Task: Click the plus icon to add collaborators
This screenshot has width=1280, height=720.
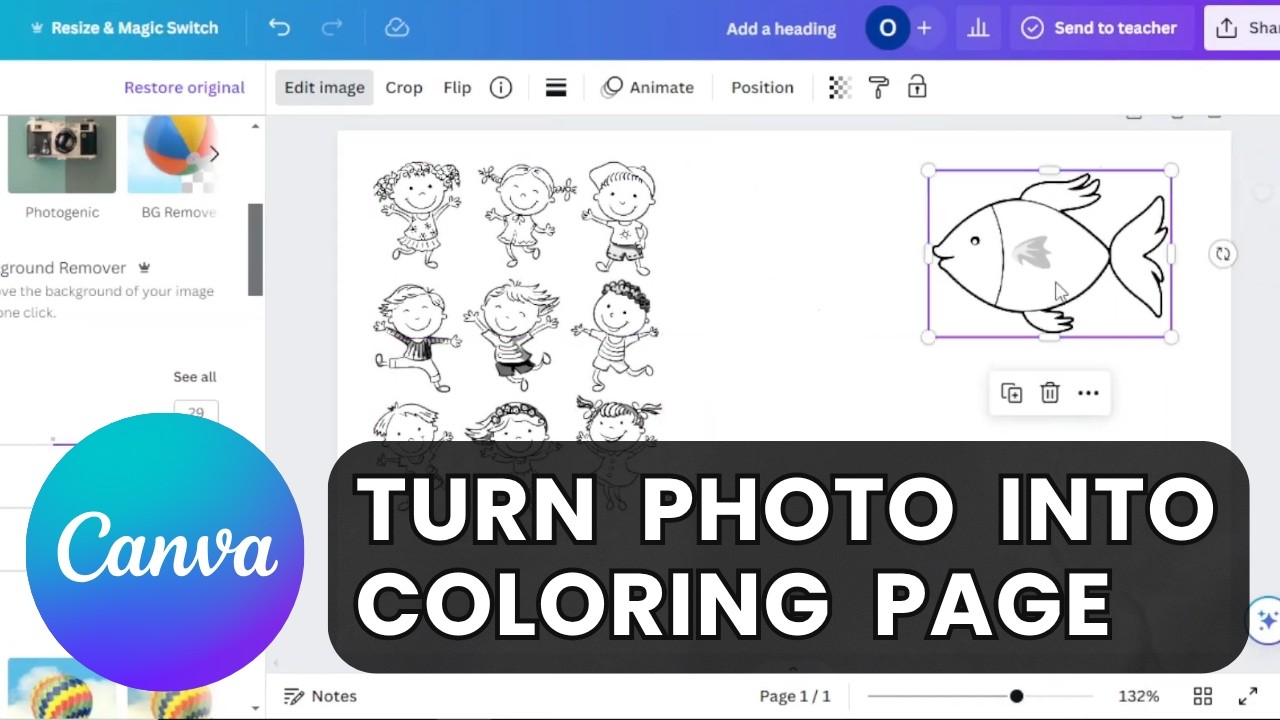Action: click(x=924, y=28)
